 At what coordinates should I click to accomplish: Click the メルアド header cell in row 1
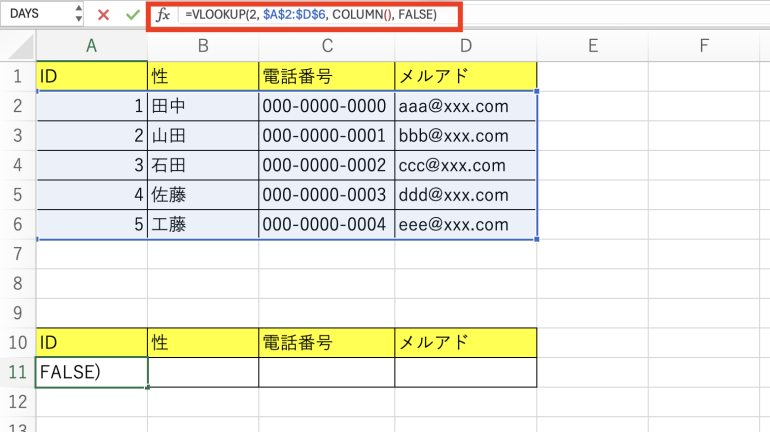pos(466,77)
